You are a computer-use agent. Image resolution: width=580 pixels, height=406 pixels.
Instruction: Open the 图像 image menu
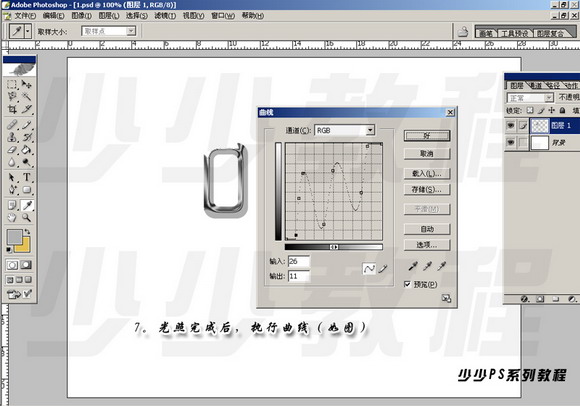tap(81, 16)
